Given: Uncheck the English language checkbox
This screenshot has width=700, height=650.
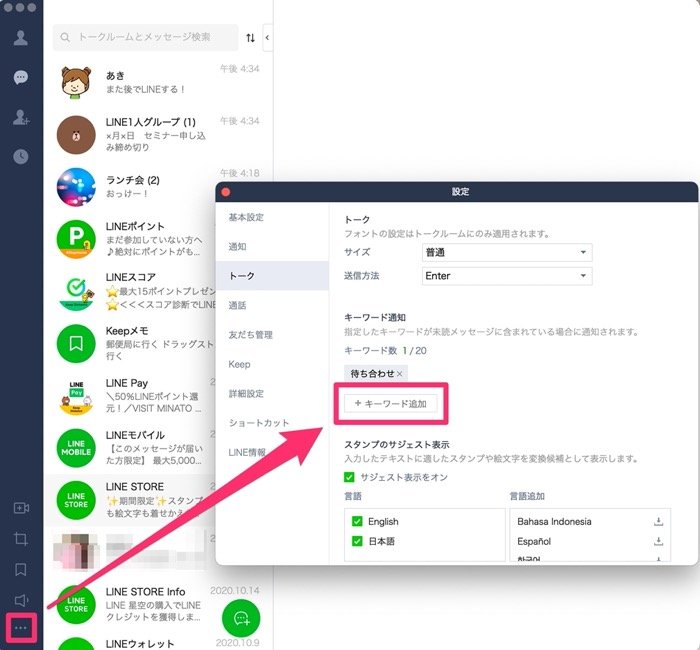Looking at the screenshot, I should click(x=357, y=521).
